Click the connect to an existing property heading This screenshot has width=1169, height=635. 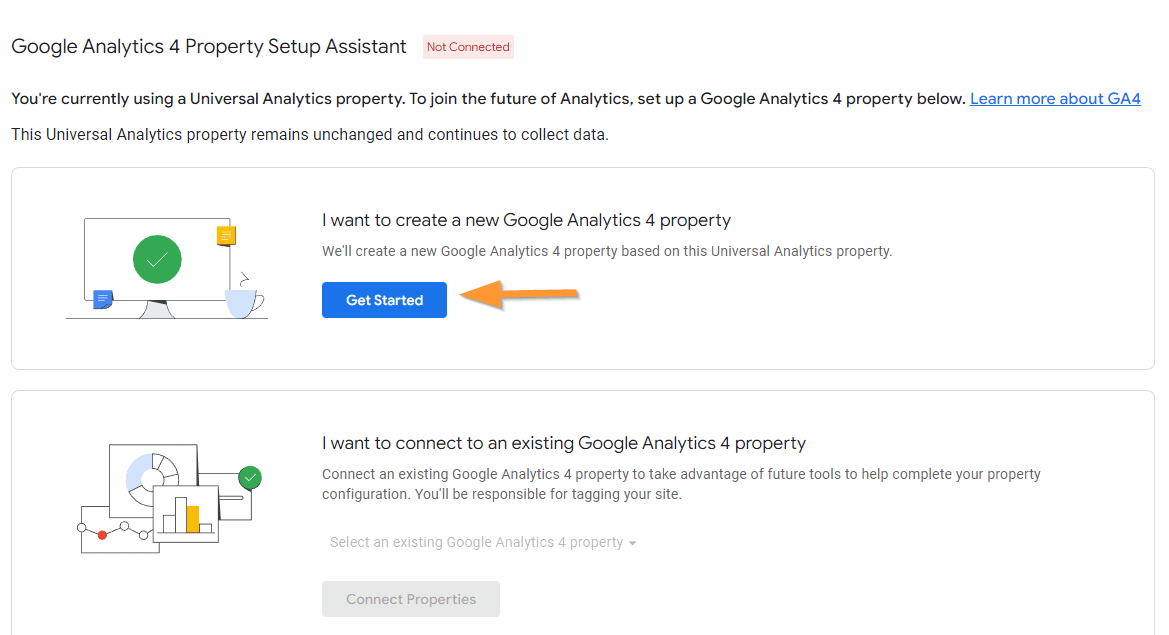564,443
